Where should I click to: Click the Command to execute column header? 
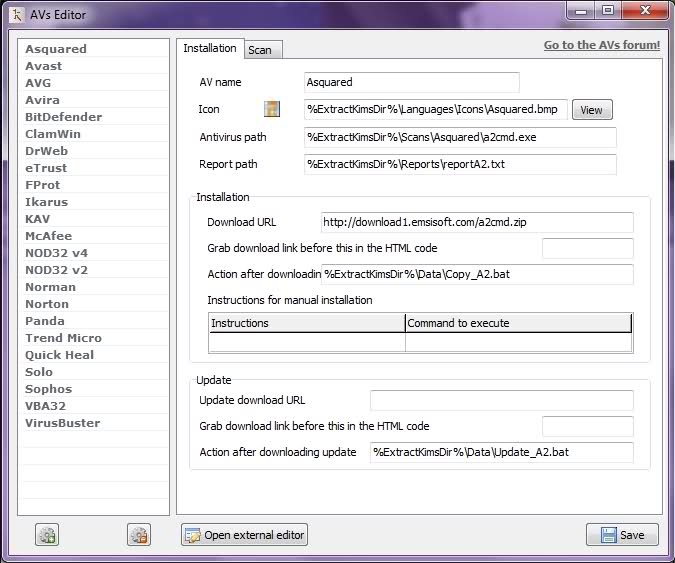pyautogui.click(x=518, y=323)
